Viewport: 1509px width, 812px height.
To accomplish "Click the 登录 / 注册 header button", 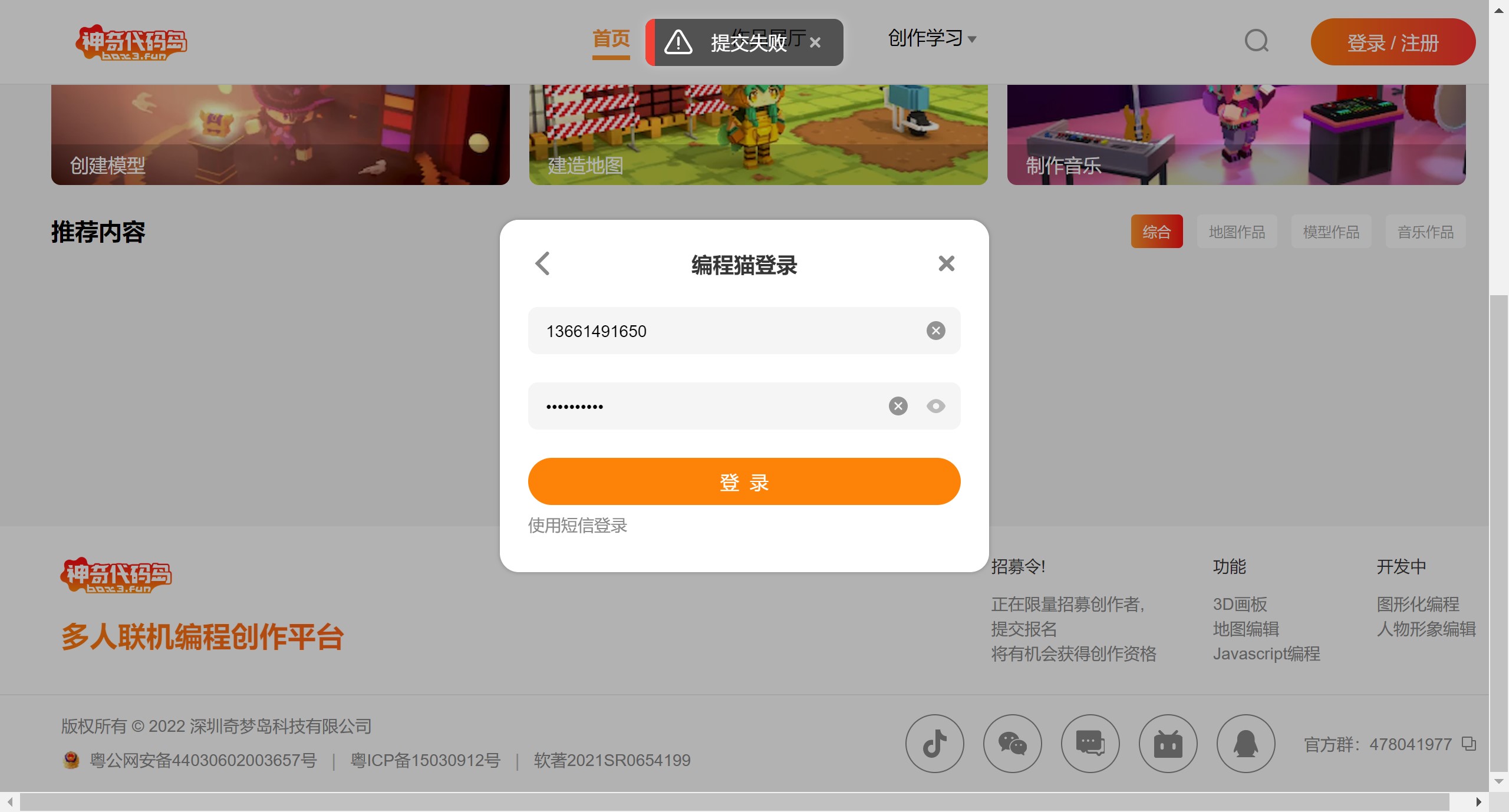I will pyautogui.click(x=1393, y=42).
